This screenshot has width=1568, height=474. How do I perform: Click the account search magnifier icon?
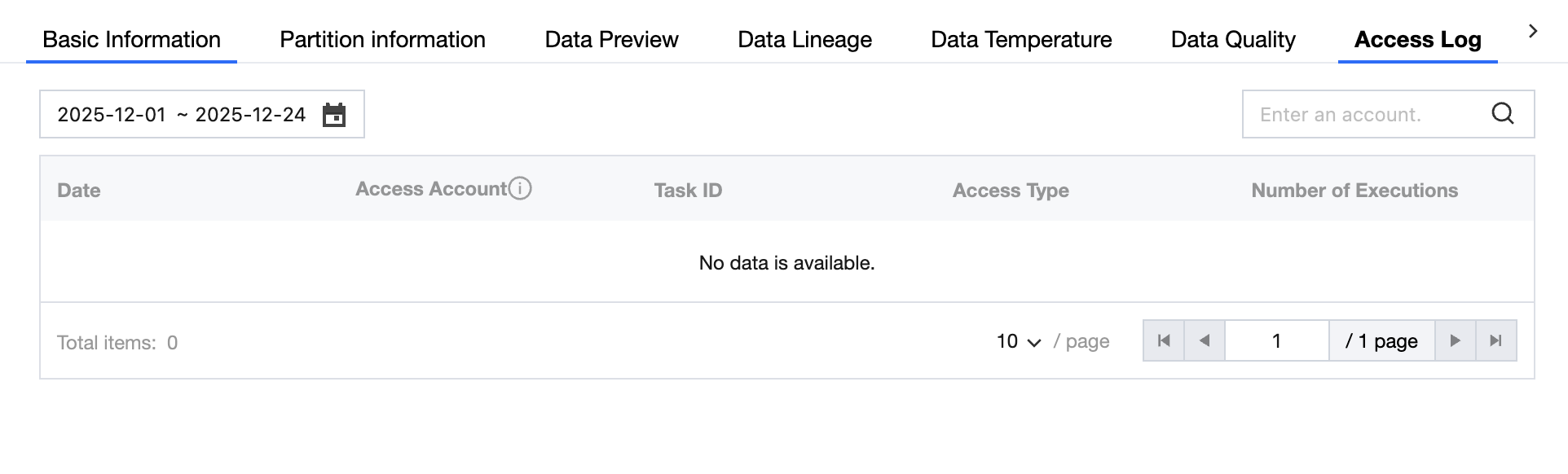coord(1503,114)
